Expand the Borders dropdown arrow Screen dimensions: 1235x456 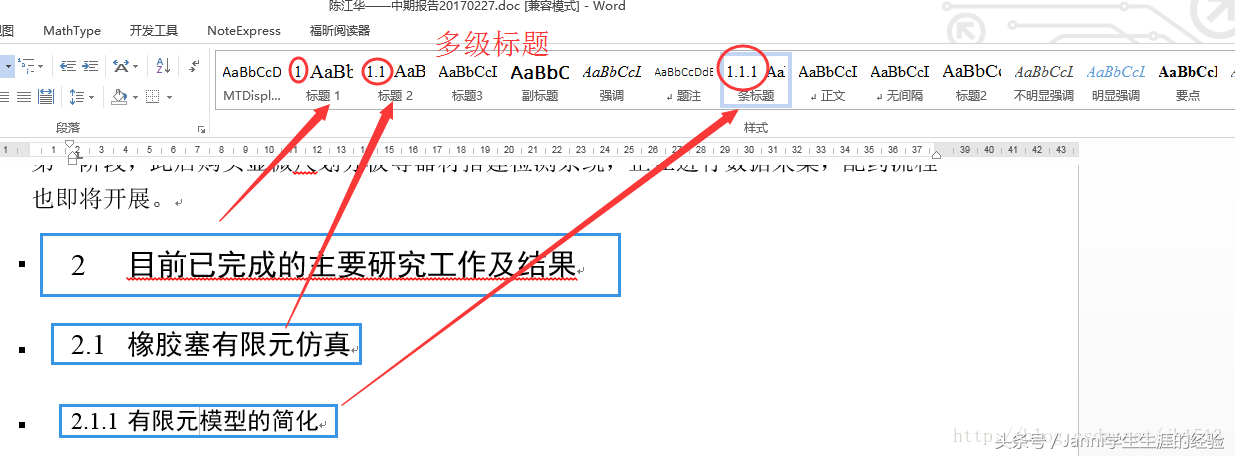click(x=168, y=96)
